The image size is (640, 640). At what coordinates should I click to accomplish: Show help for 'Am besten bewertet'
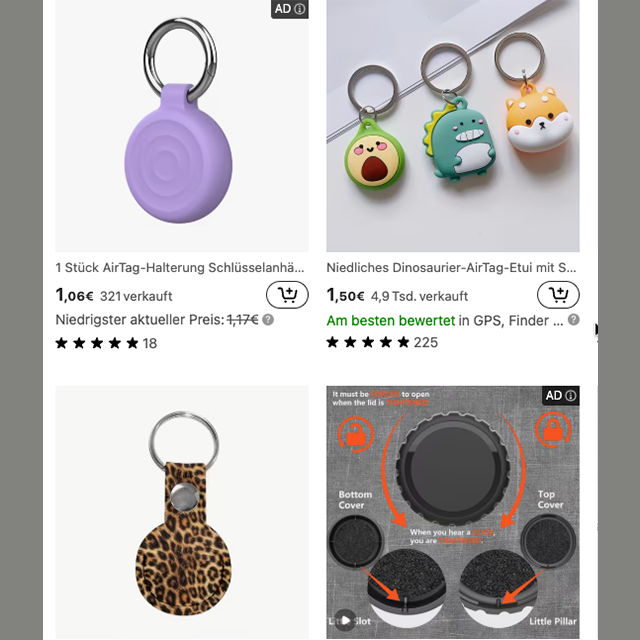[x=573, y=320]
